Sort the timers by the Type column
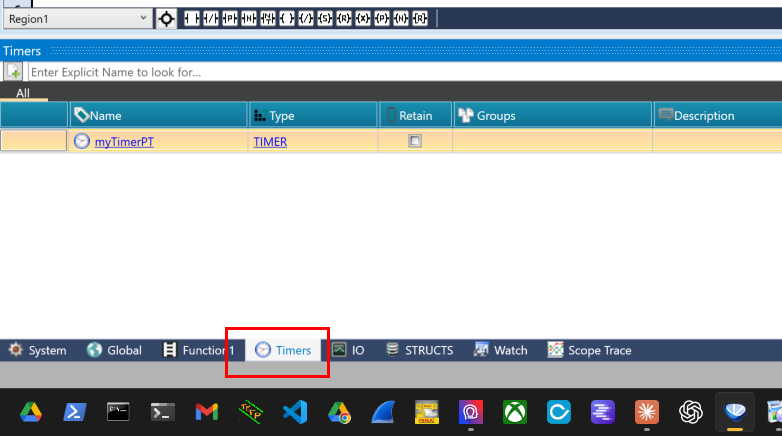This screenshot has width=782, height=436. tap(313, 115)
